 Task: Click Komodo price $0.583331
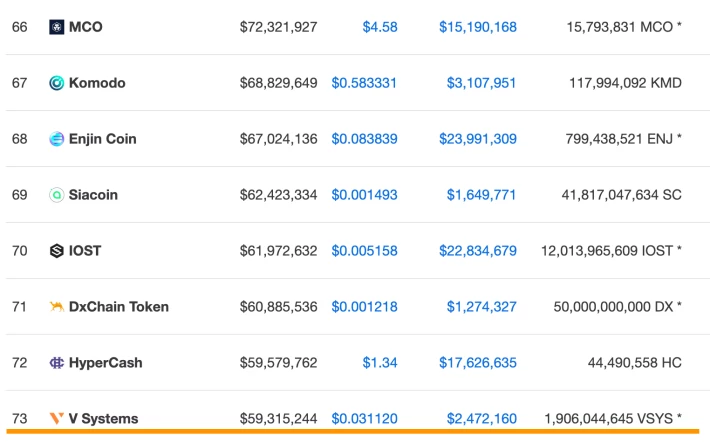tap(364, 83)
